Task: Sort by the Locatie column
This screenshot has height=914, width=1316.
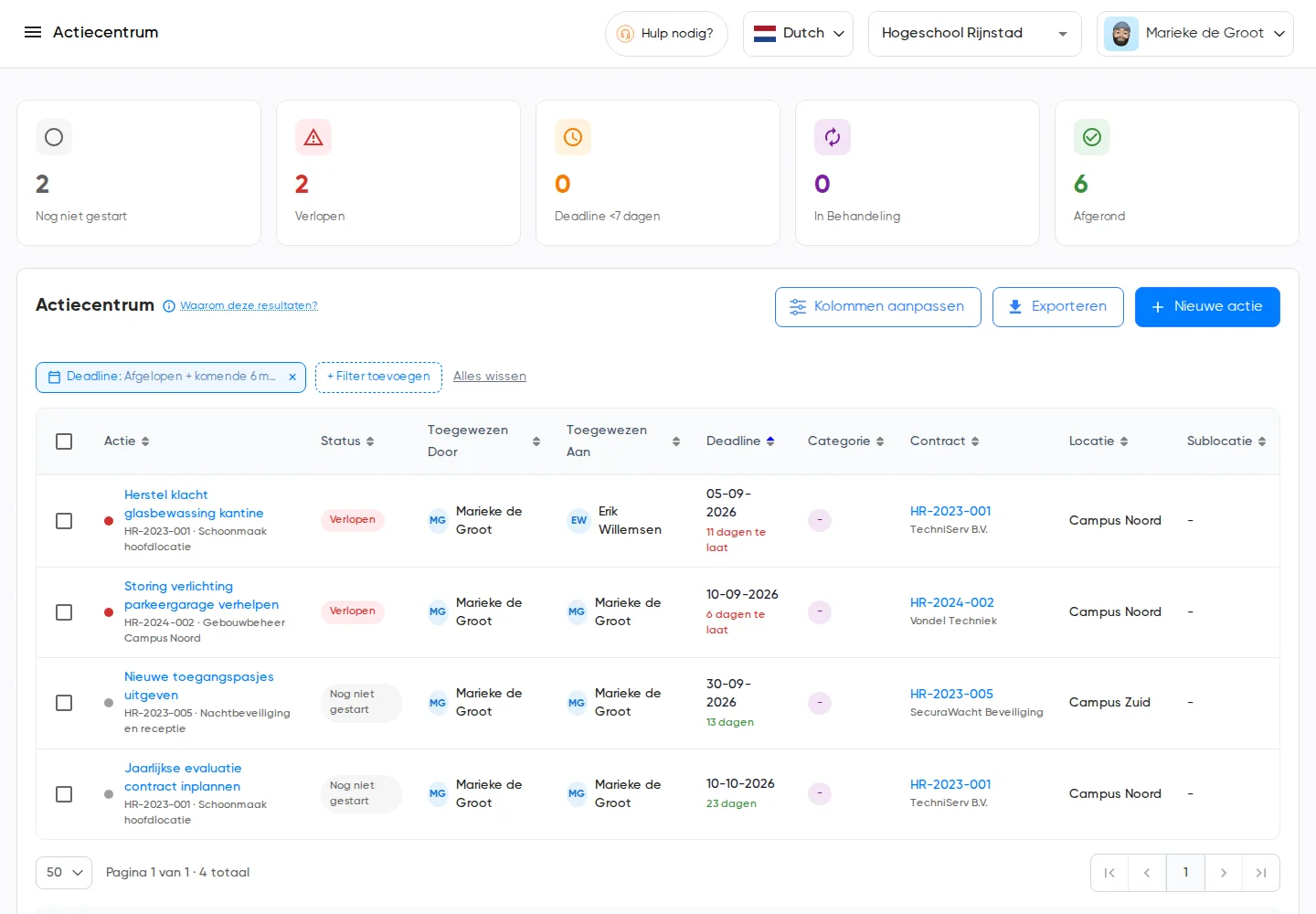Action: point(1124,441)
